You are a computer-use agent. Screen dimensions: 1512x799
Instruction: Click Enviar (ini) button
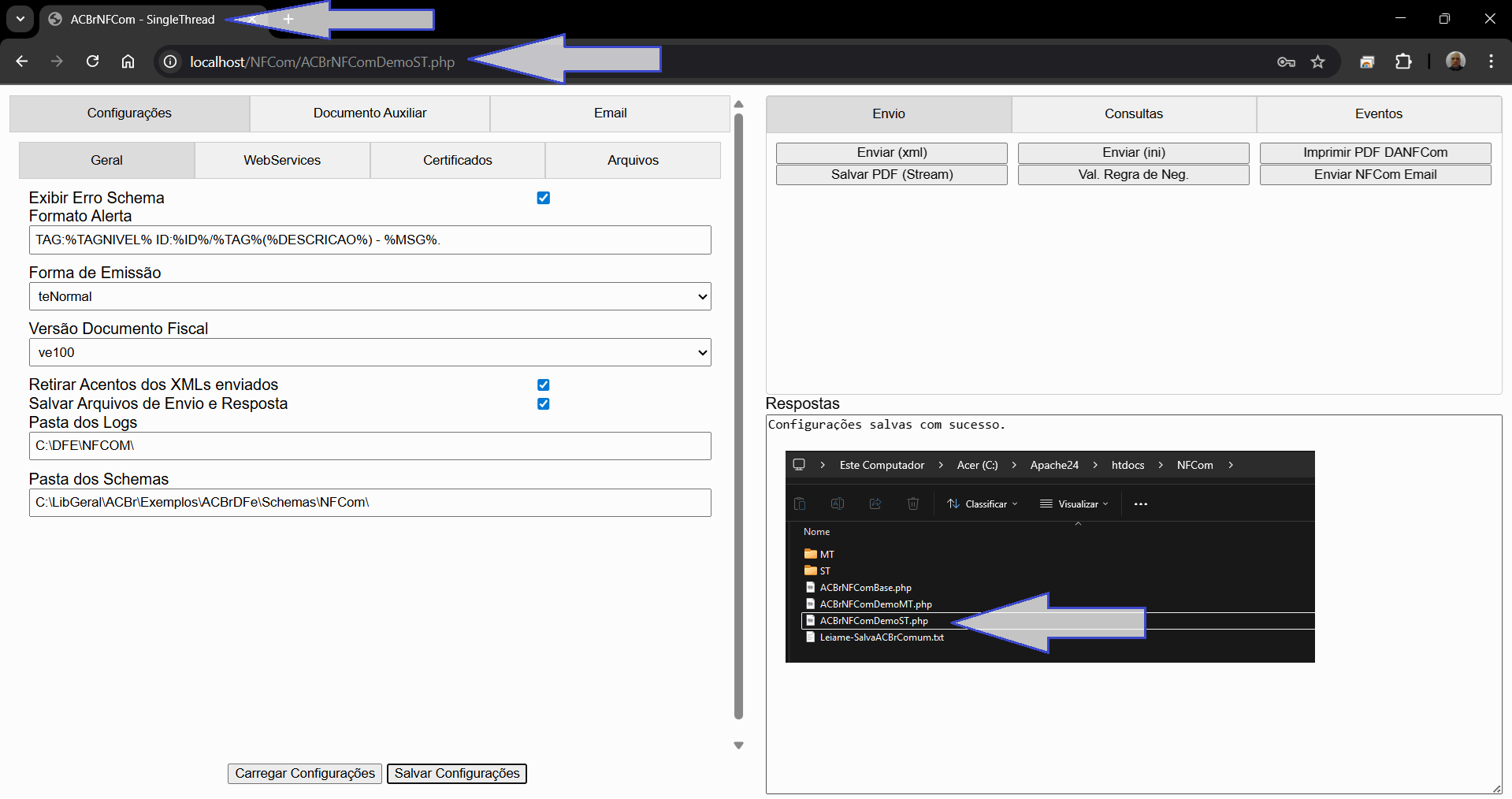coord(1134,153)
